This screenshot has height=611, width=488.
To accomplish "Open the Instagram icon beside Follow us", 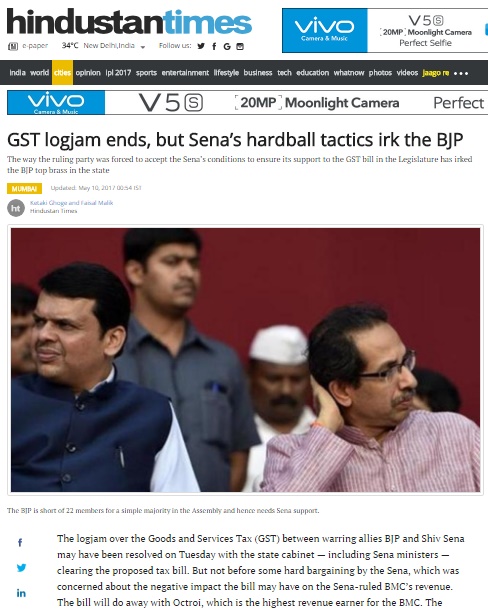I will (x=240, y=46).
